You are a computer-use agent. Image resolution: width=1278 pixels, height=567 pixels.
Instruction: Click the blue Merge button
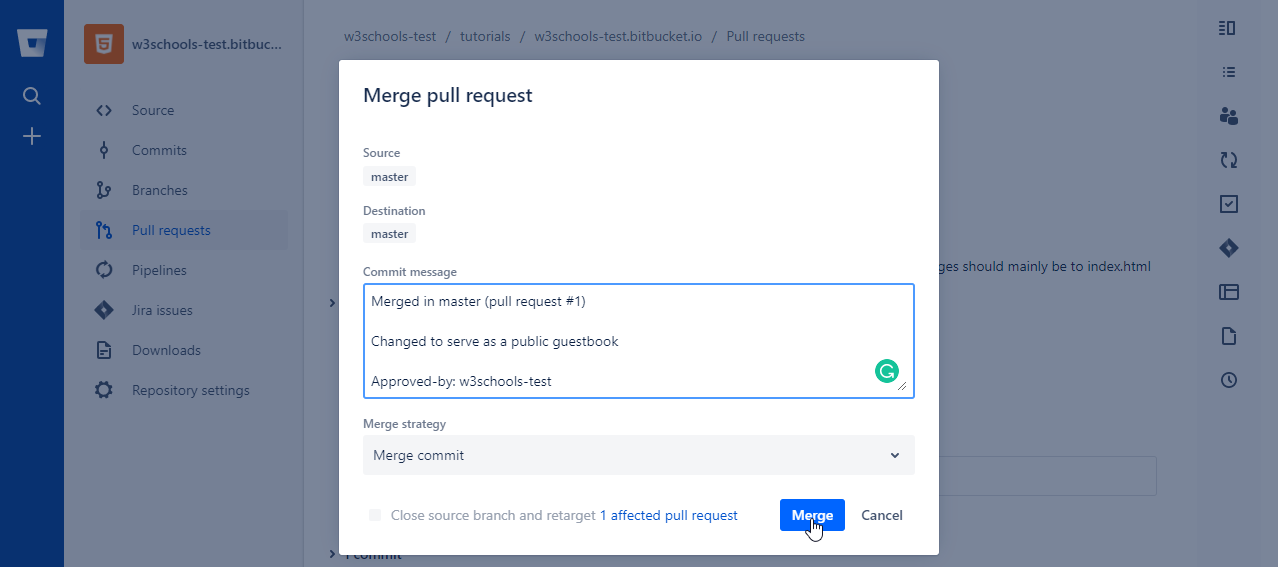point(812,515)
